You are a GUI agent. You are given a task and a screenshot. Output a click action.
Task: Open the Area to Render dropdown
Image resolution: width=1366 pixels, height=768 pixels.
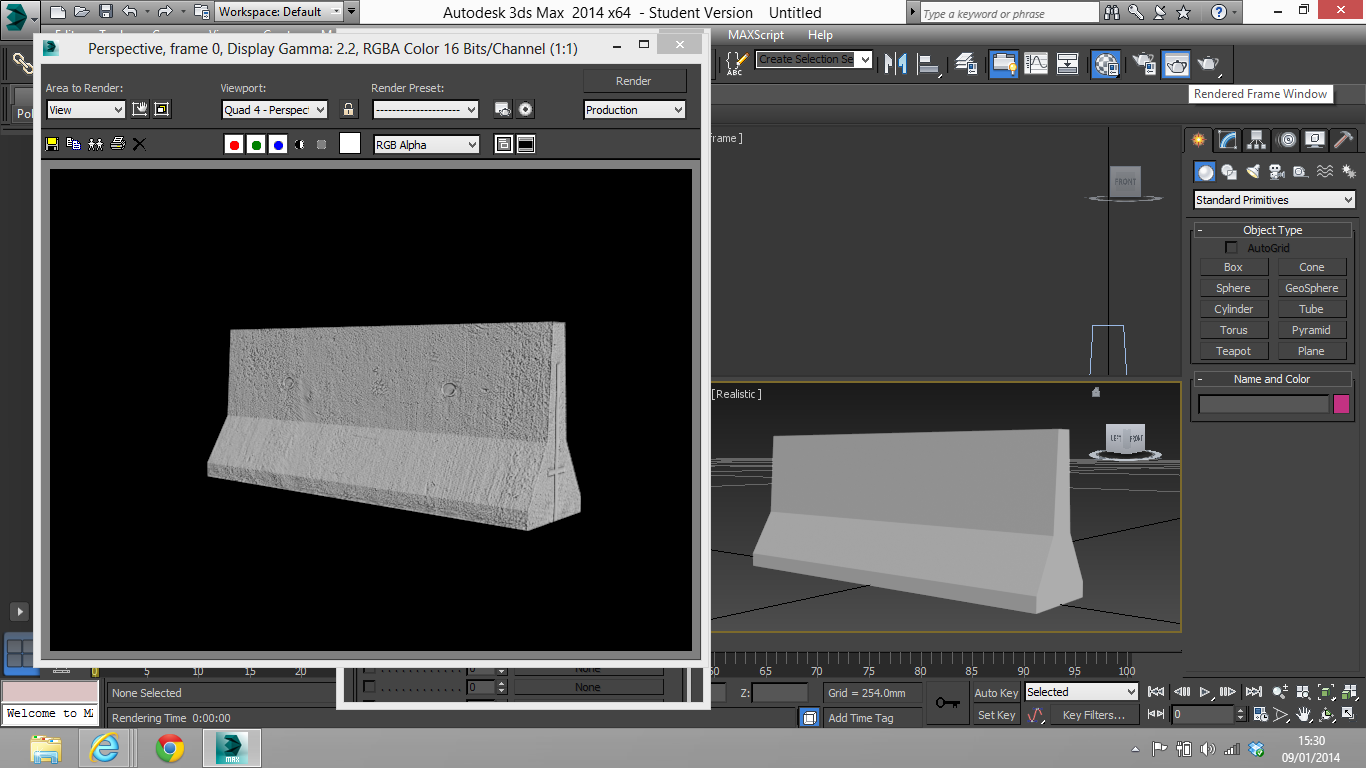(x=86, y=110)
